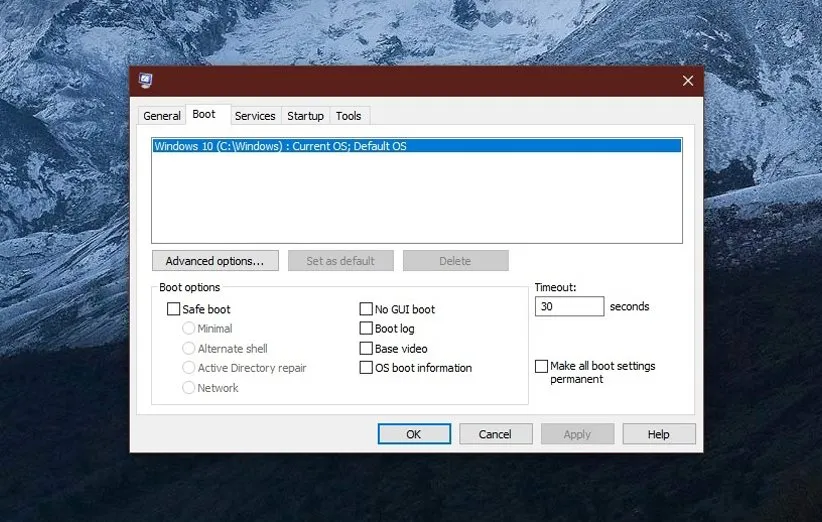Enable the Safe boot checkbox
Image resolution: width=822 pixels, height=522 pixels.
(174, 310)
